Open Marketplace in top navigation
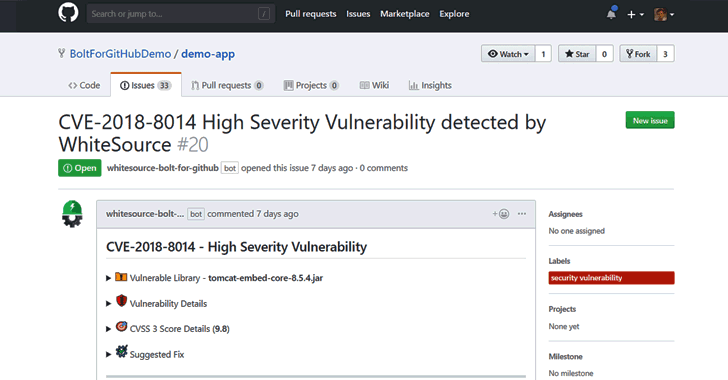728x380 pixels. click(405, 14)
